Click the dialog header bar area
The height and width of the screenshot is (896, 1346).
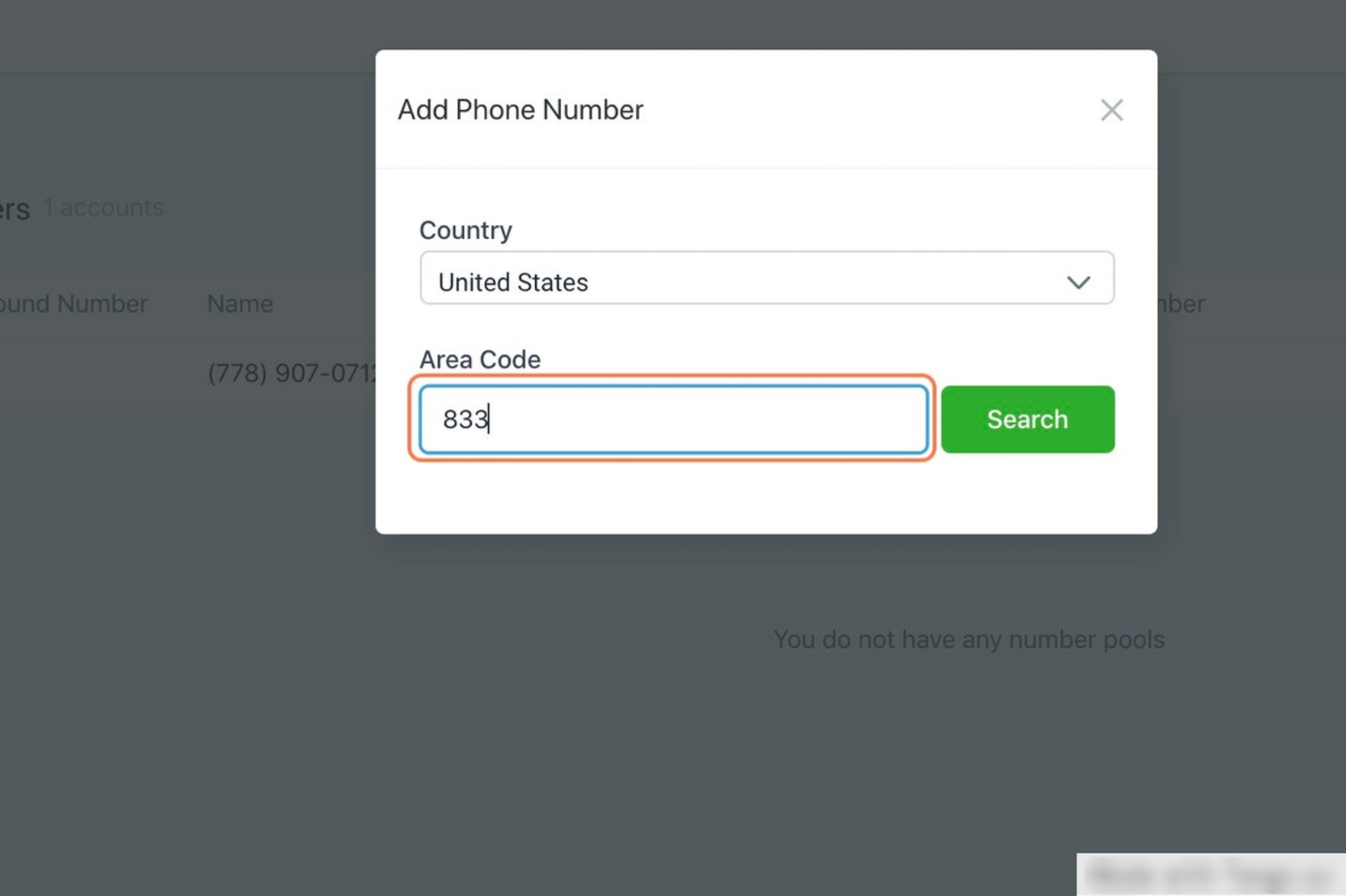tap(841, 110)
